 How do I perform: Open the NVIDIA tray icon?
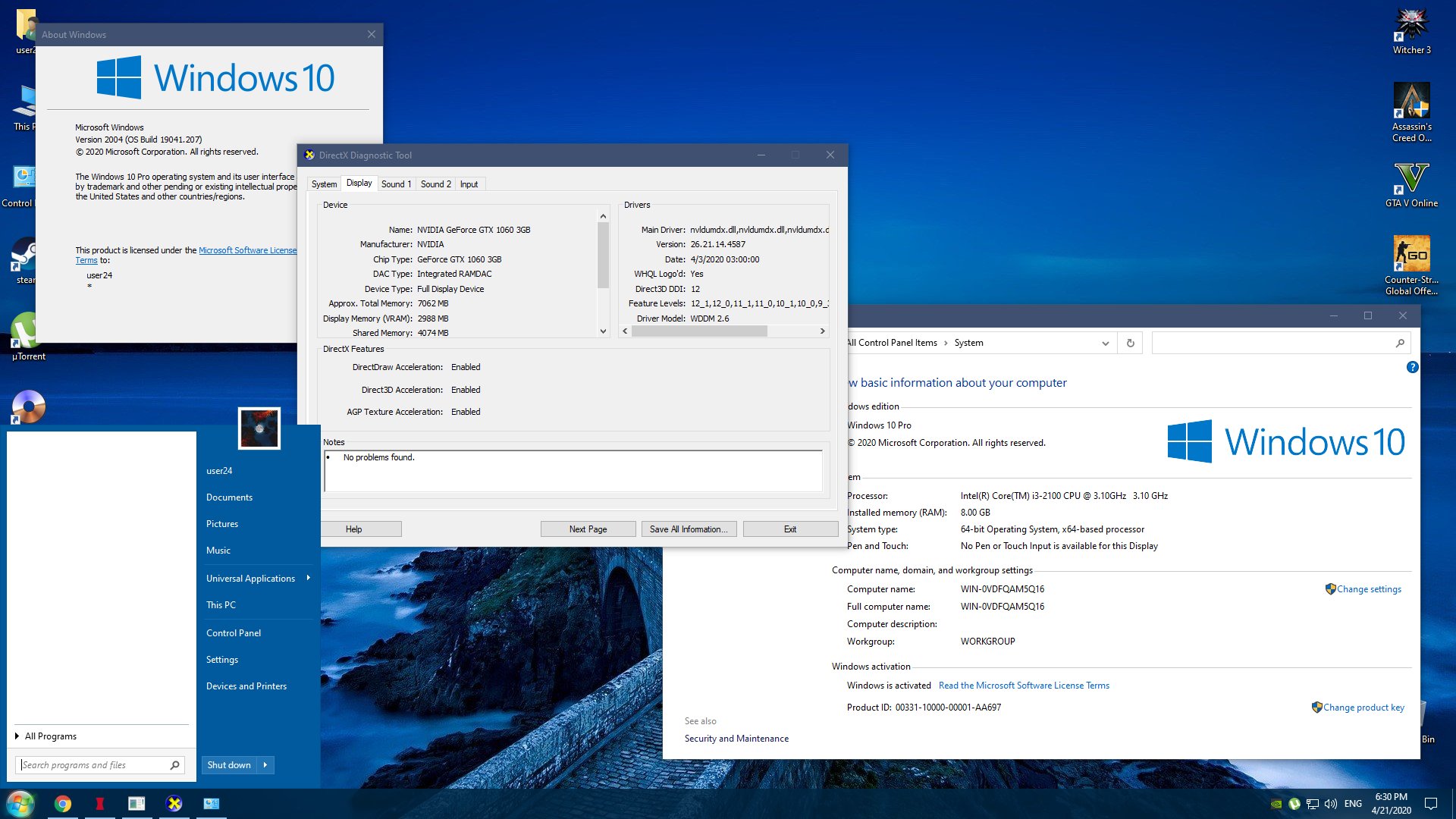1276,804
